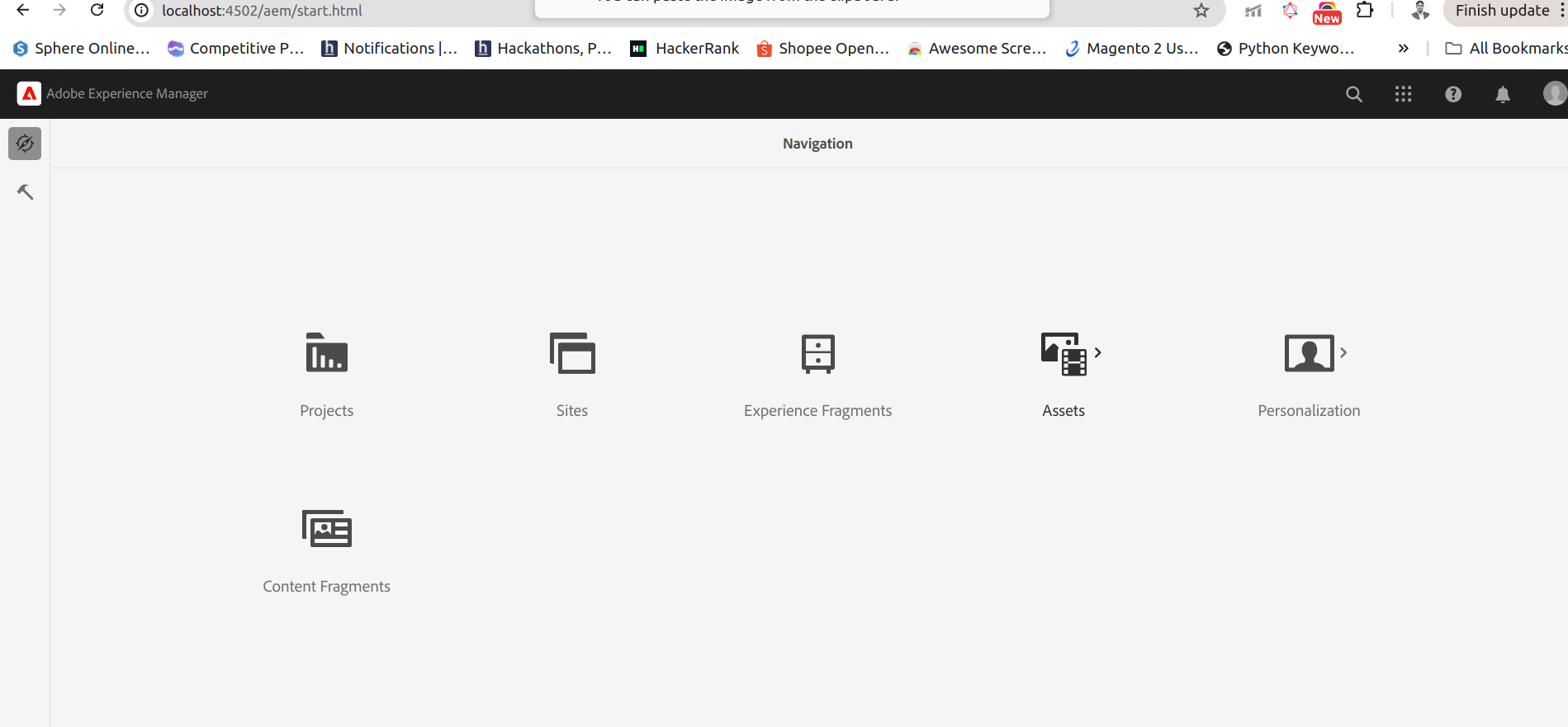This screenshot has height=727, width=1568.
Task: Open the Solutions grid switcher
Action: (1403, 94)
